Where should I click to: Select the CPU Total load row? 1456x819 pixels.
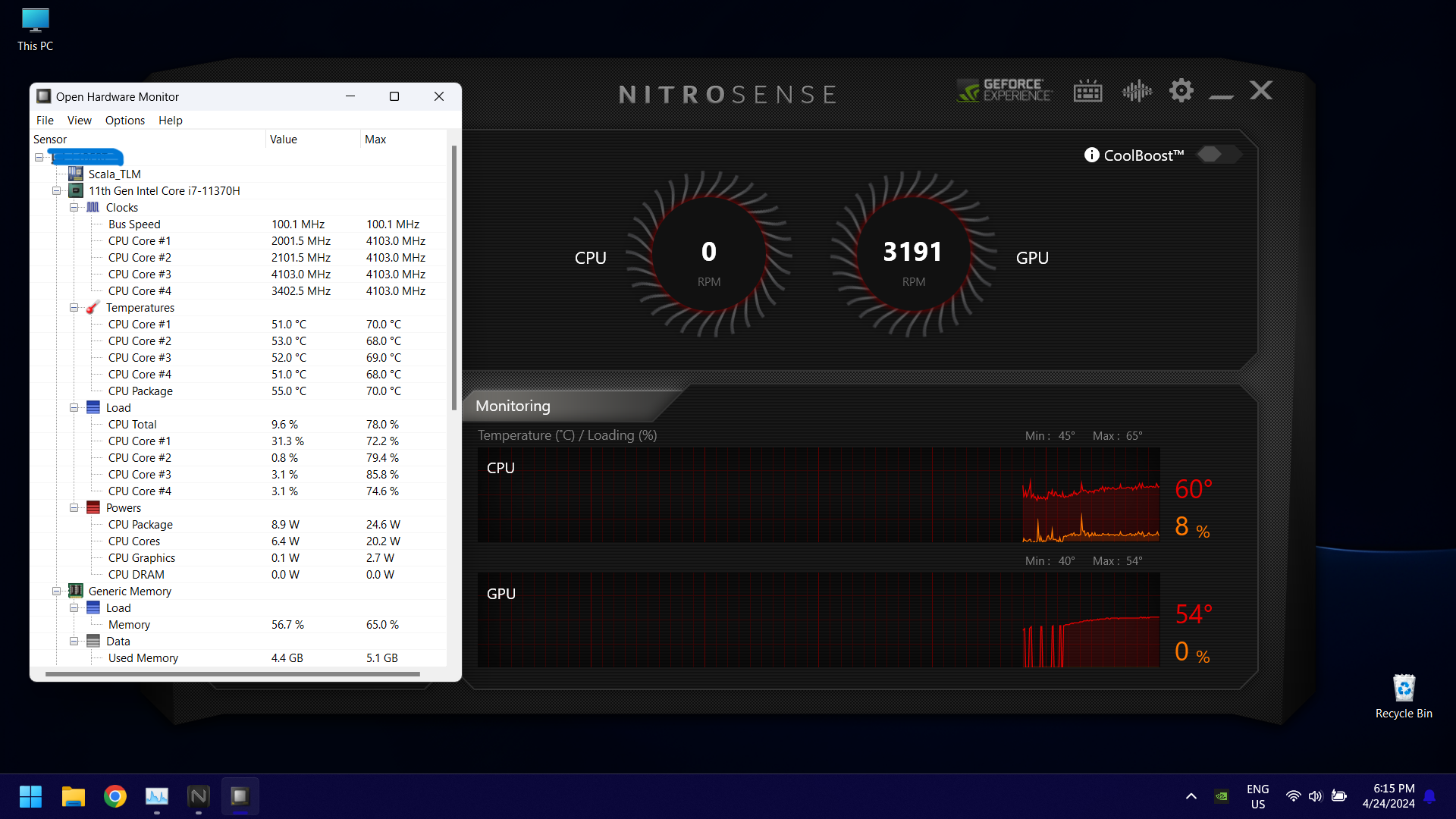point(238,425)
